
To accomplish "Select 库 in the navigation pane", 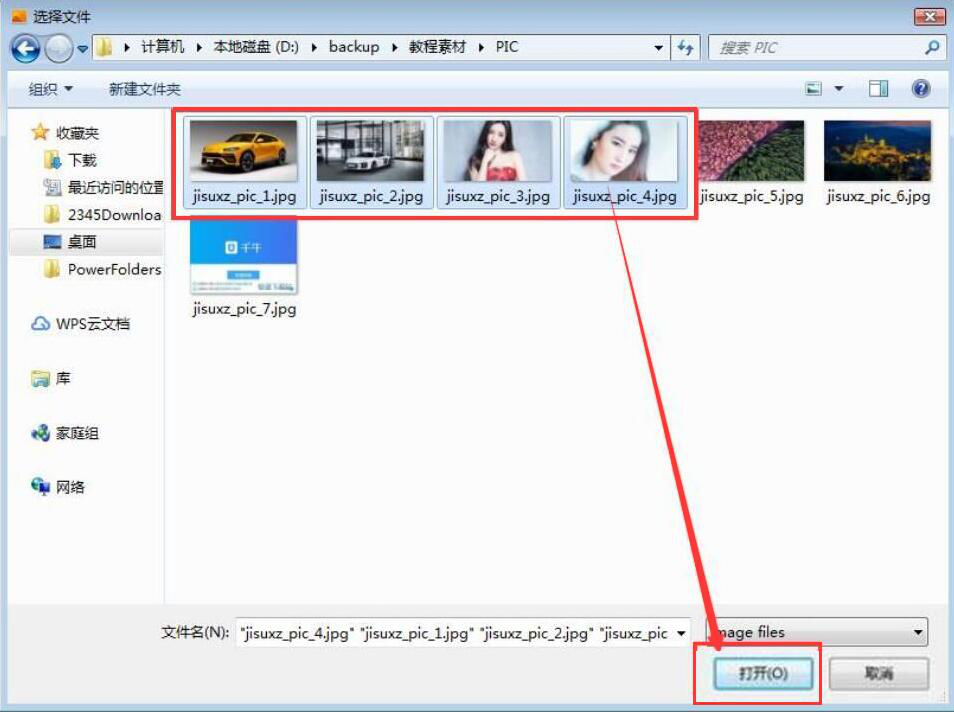I will click(x=63, y=379).
